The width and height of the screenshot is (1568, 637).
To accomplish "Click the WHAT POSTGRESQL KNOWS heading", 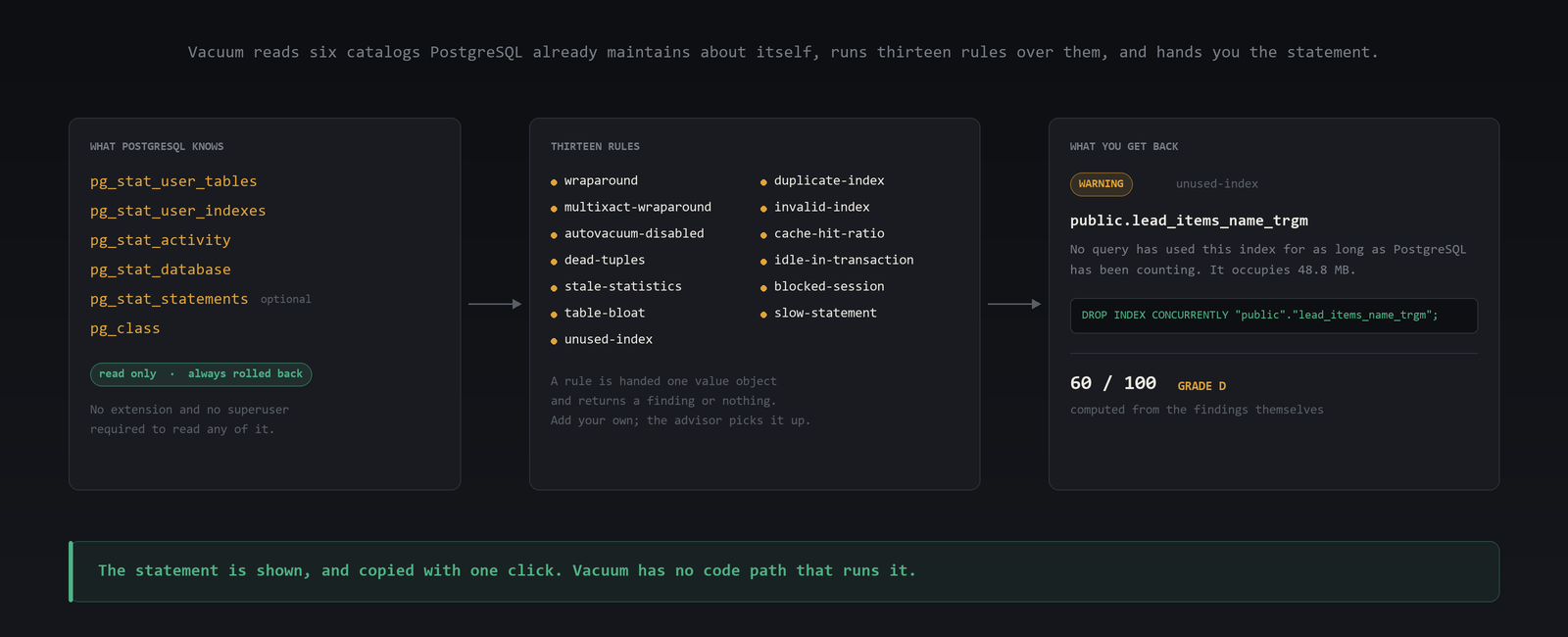I will coord(157,147).
